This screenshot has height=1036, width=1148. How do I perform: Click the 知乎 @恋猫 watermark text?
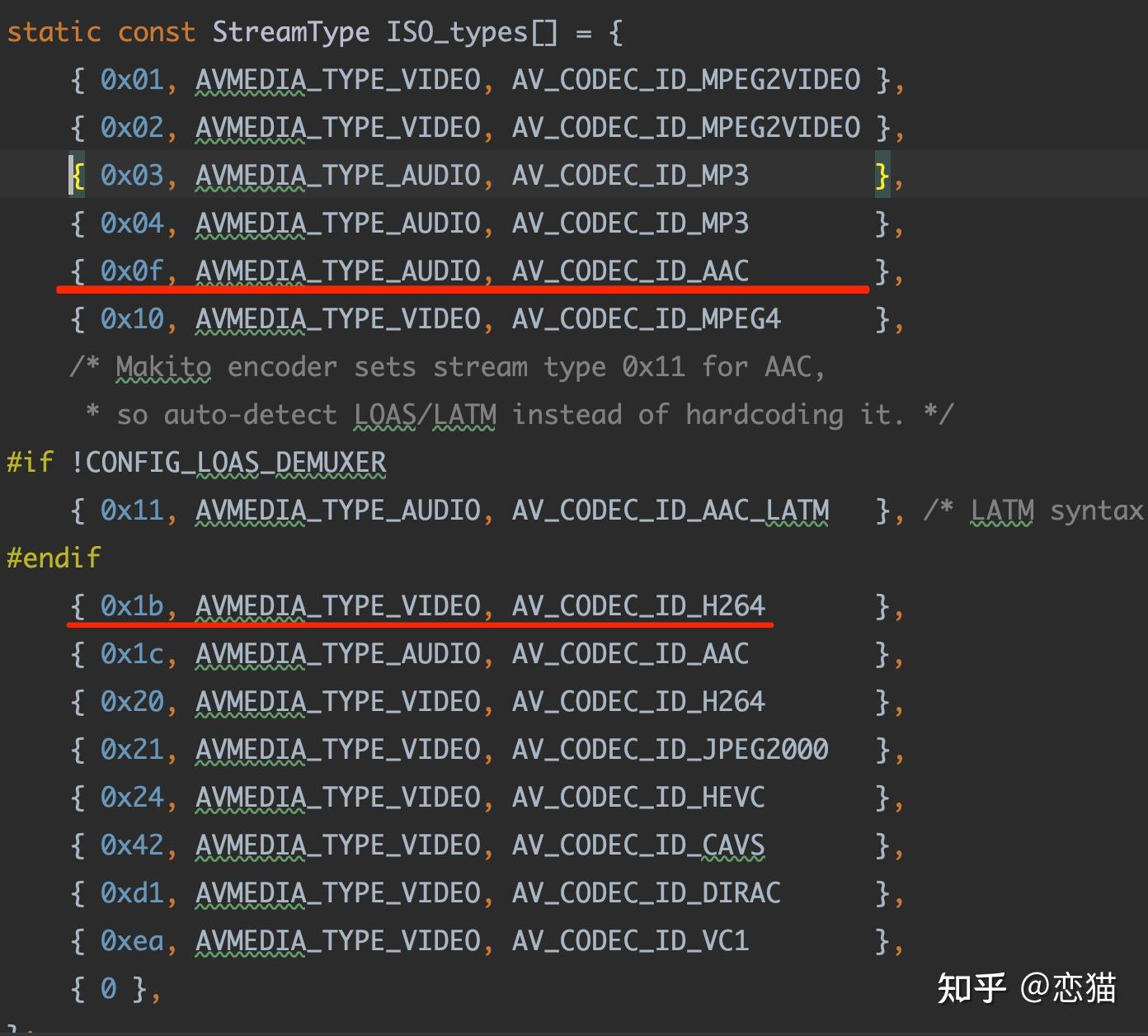(1027, 986)
